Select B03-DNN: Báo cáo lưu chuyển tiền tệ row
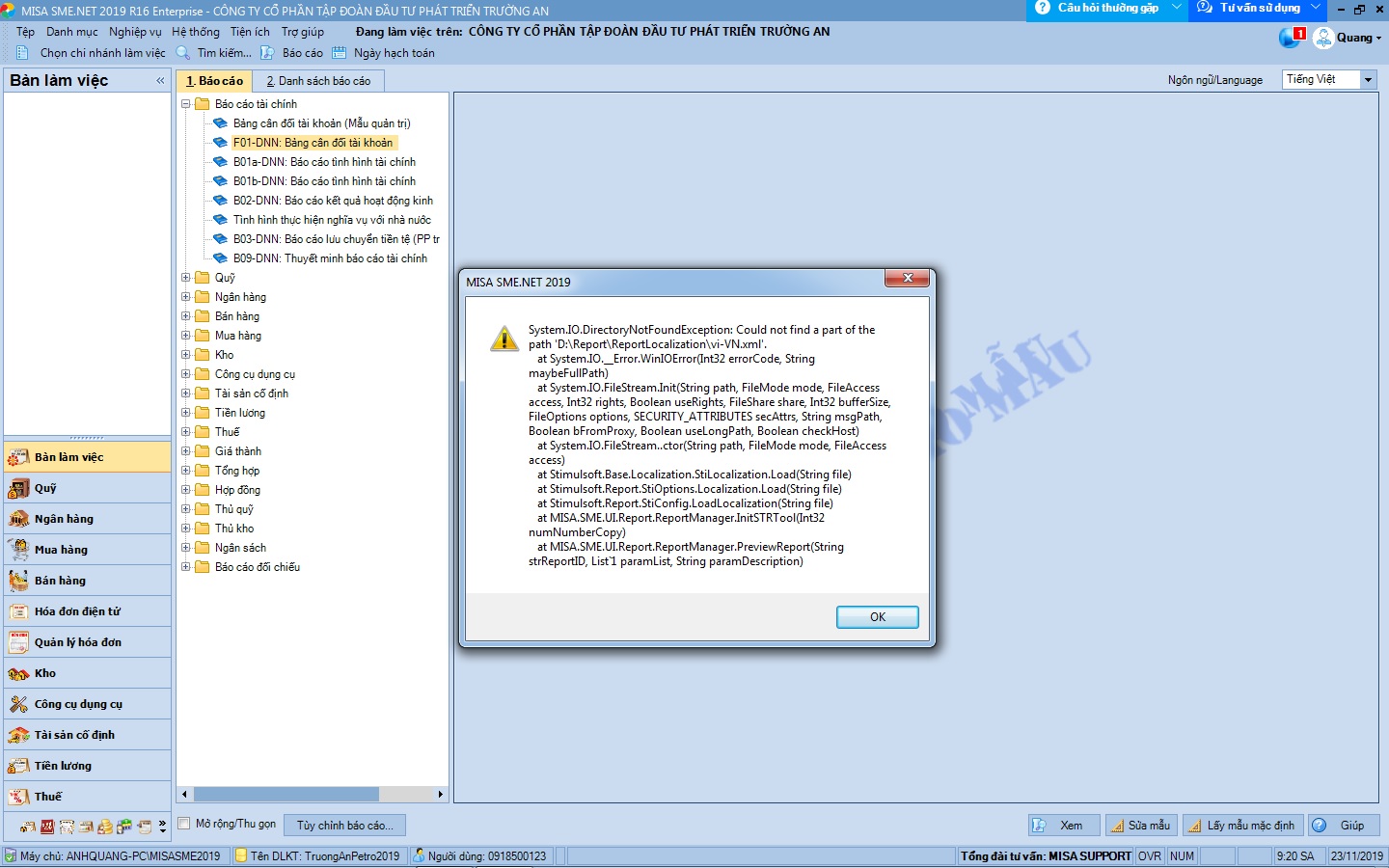Viewport: 1389px width, 868px height. coord(336,239)
